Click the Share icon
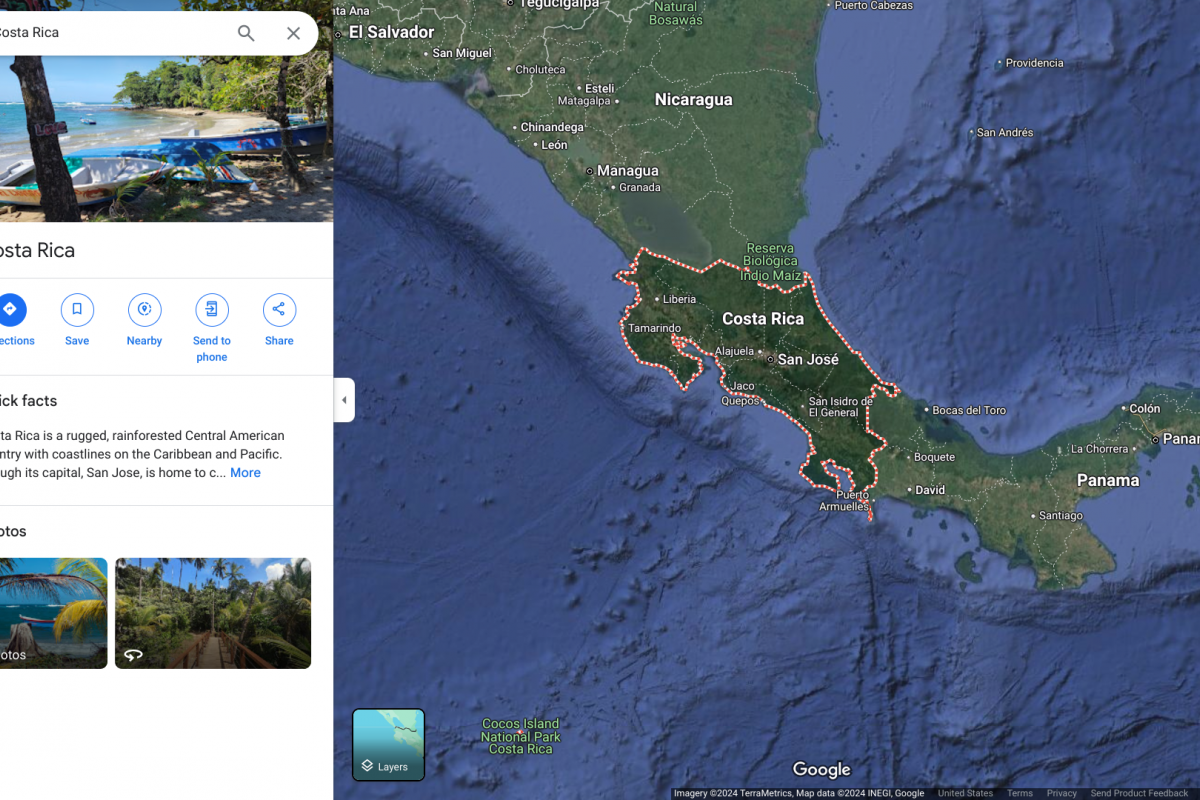 click(279, 310)
